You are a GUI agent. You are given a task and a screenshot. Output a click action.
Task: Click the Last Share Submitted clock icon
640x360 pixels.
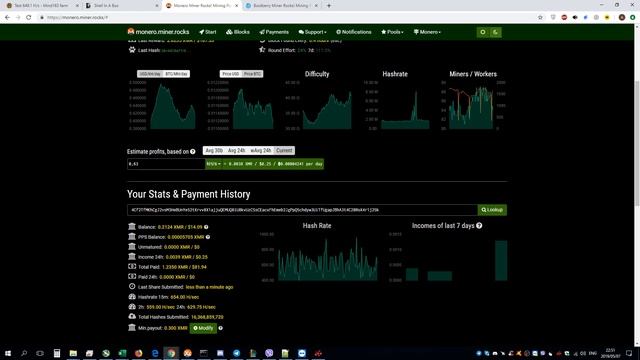tap(131, 287)
